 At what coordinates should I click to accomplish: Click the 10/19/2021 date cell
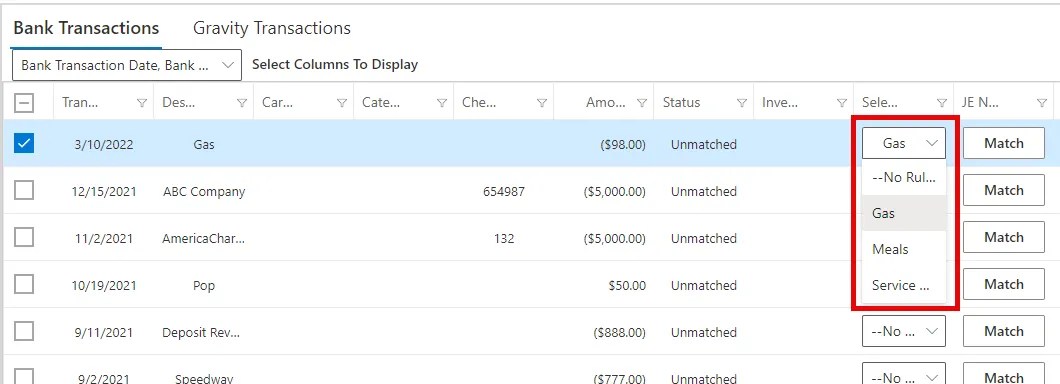tap(103, 286)
